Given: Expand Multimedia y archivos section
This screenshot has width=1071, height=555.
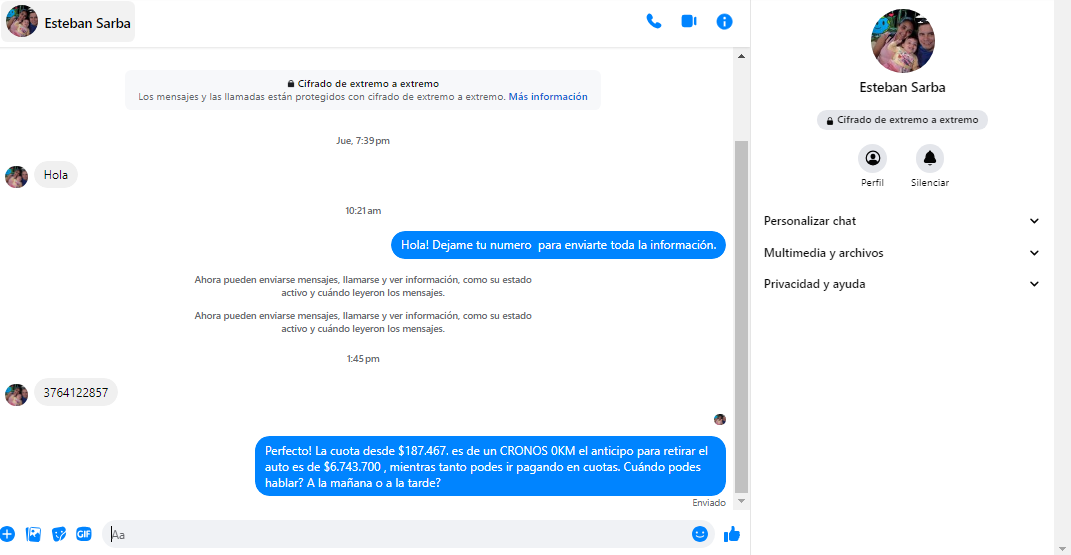Looking at the screenshot, I should [x=901, y=253].
